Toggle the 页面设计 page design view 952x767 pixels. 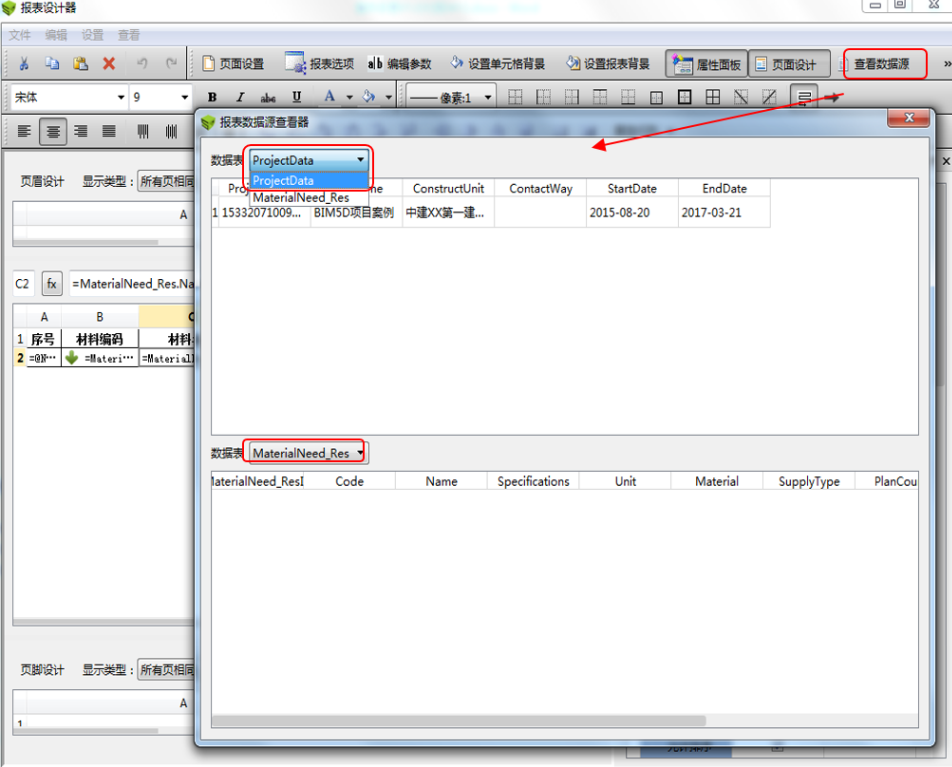789,64
